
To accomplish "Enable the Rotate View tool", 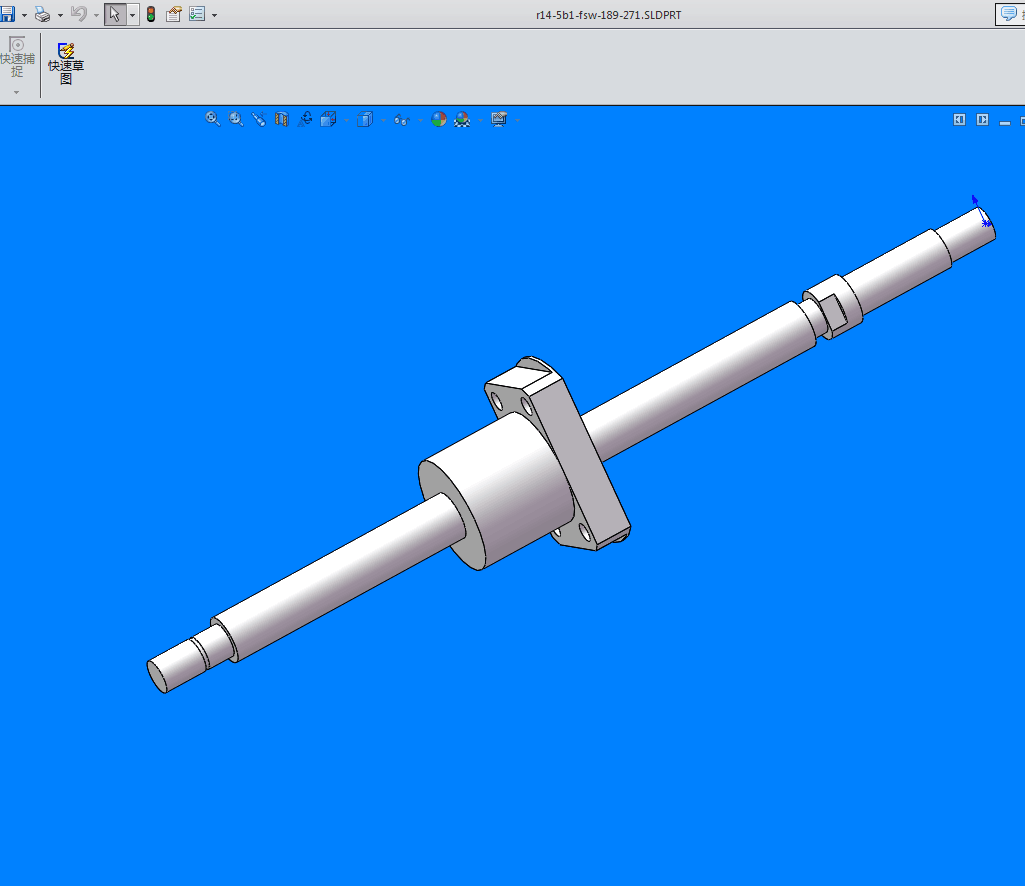I will tap(305, 119).
